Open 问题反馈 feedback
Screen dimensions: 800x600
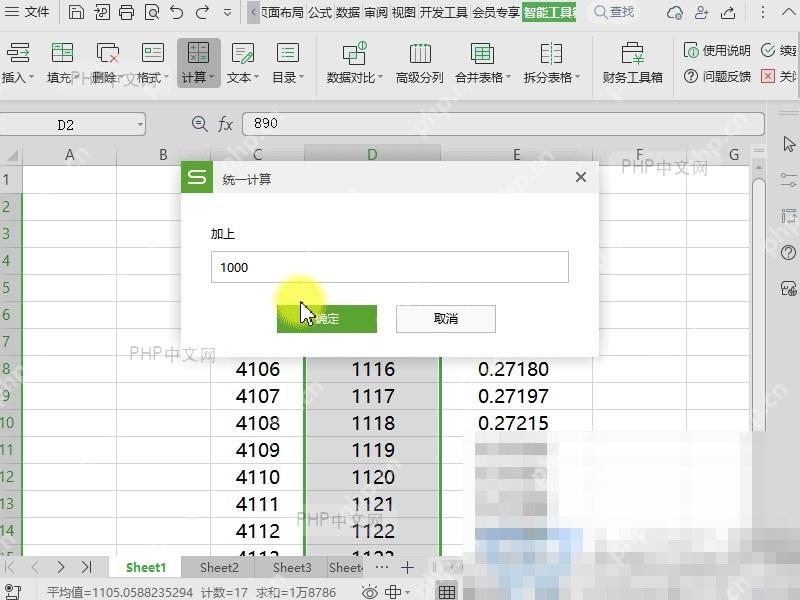[717, 77]
